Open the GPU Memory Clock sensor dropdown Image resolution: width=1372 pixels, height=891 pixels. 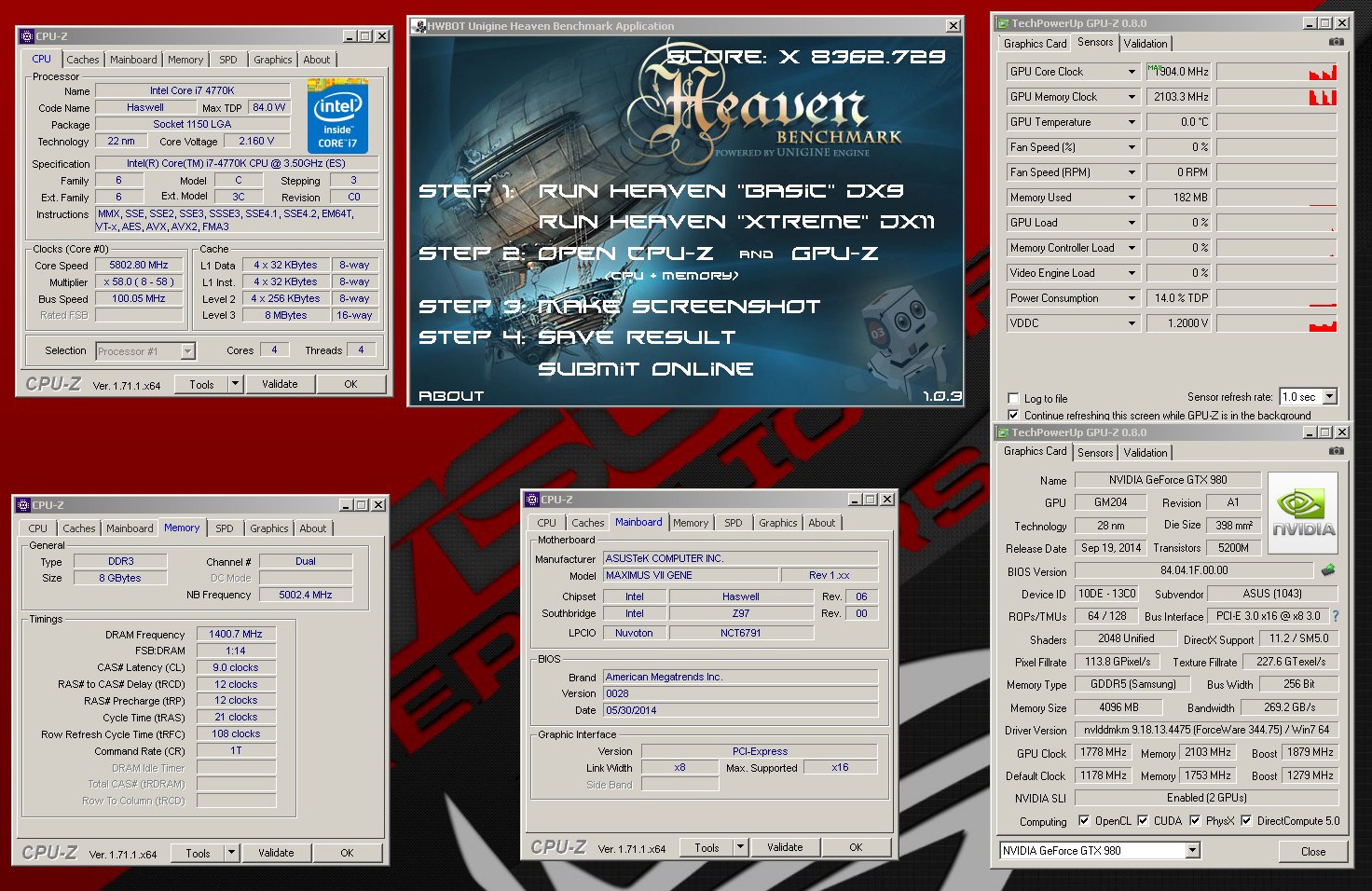point(1132,97)
